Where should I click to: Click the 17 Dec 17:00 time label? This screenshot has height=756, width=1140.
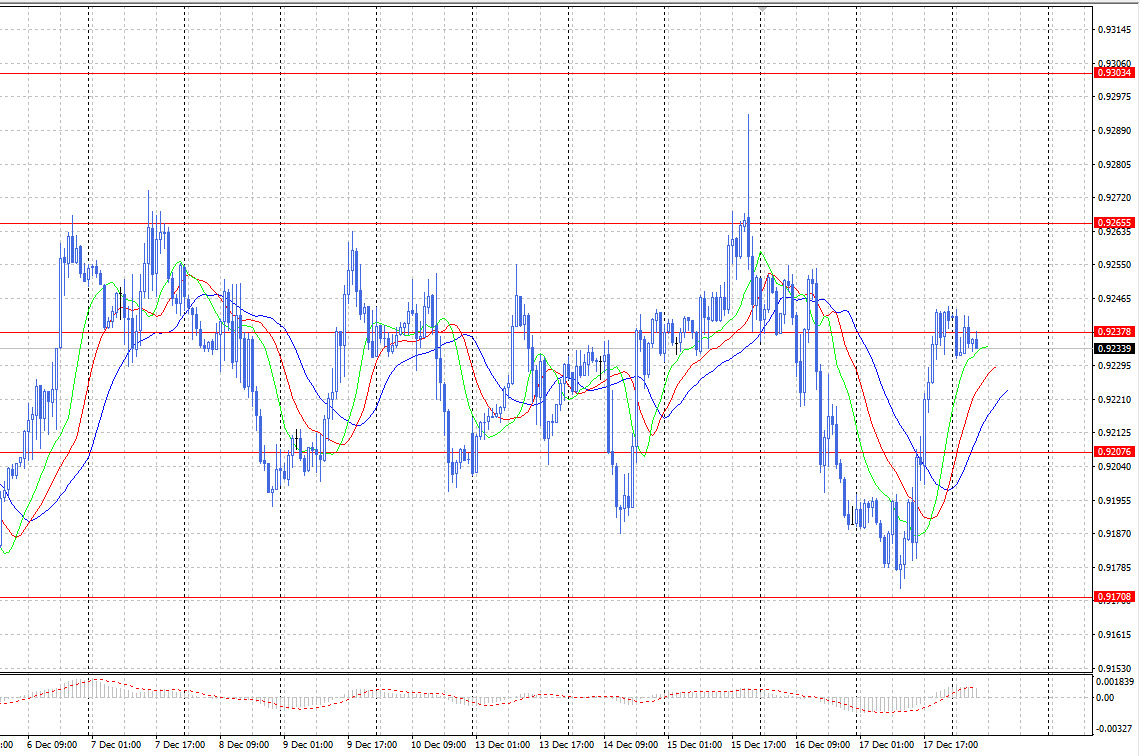coord(950,745)
